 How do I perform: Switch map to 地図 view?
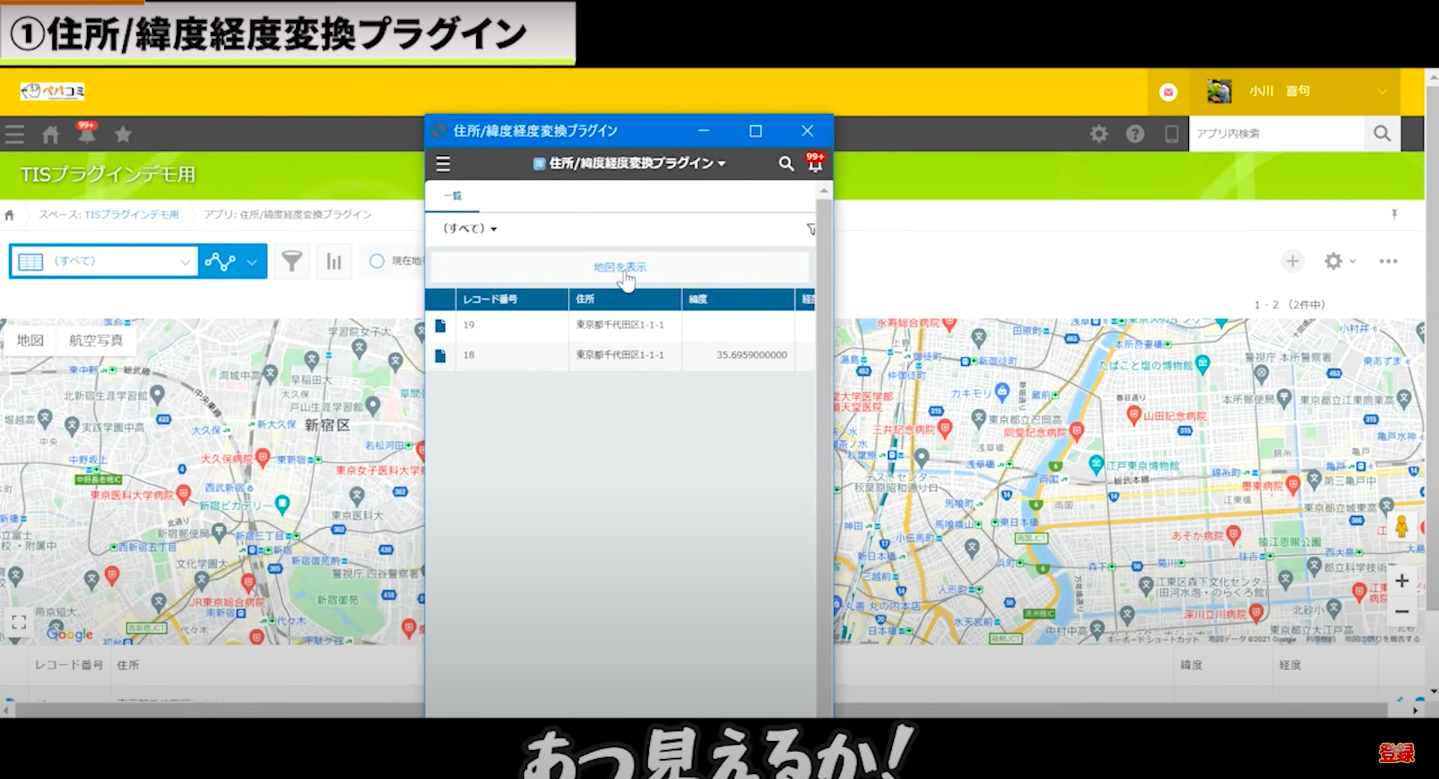[x=30, y=340]
